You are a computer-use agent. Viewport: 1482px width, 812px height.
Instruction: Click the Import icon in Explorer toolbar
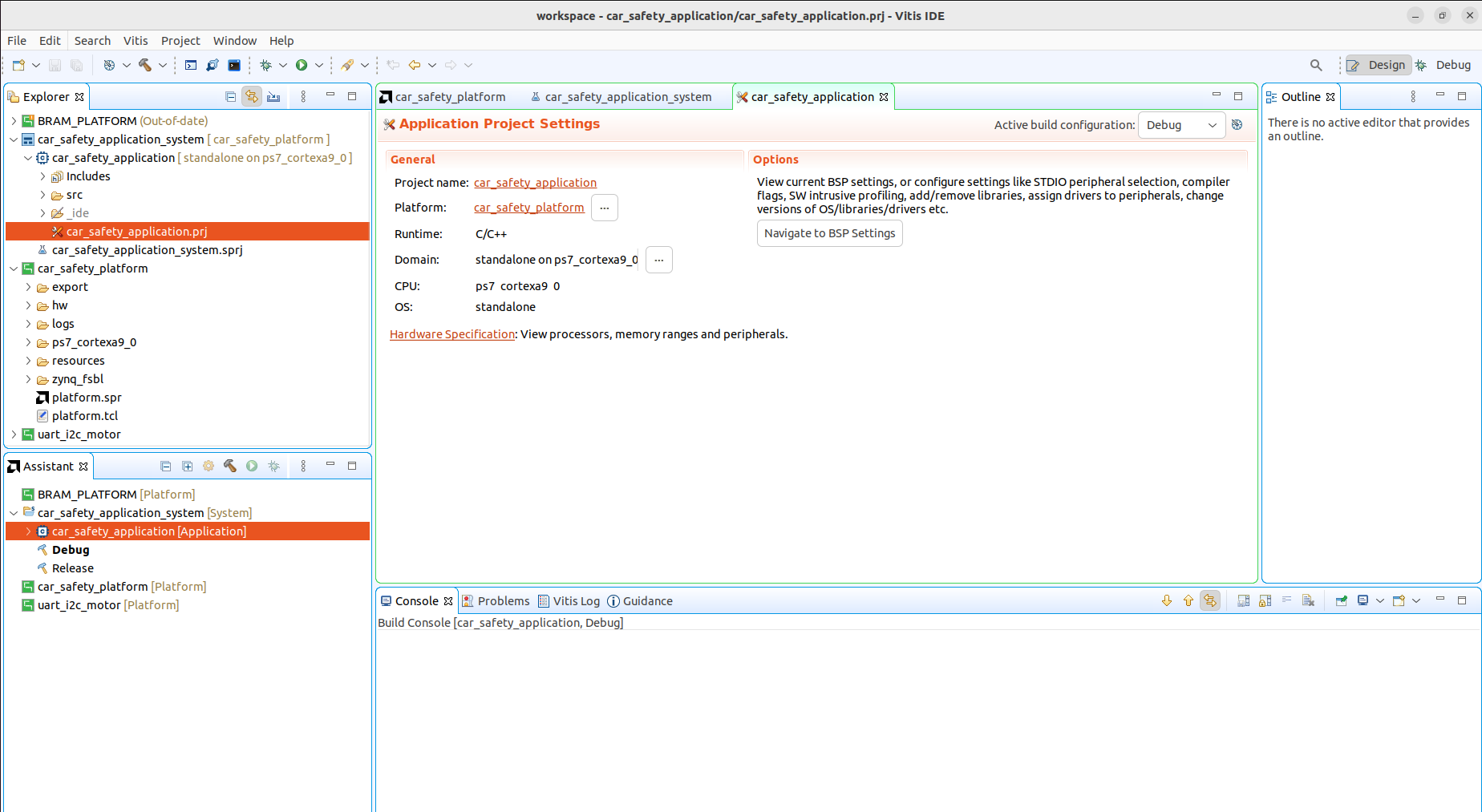point(273,96)
